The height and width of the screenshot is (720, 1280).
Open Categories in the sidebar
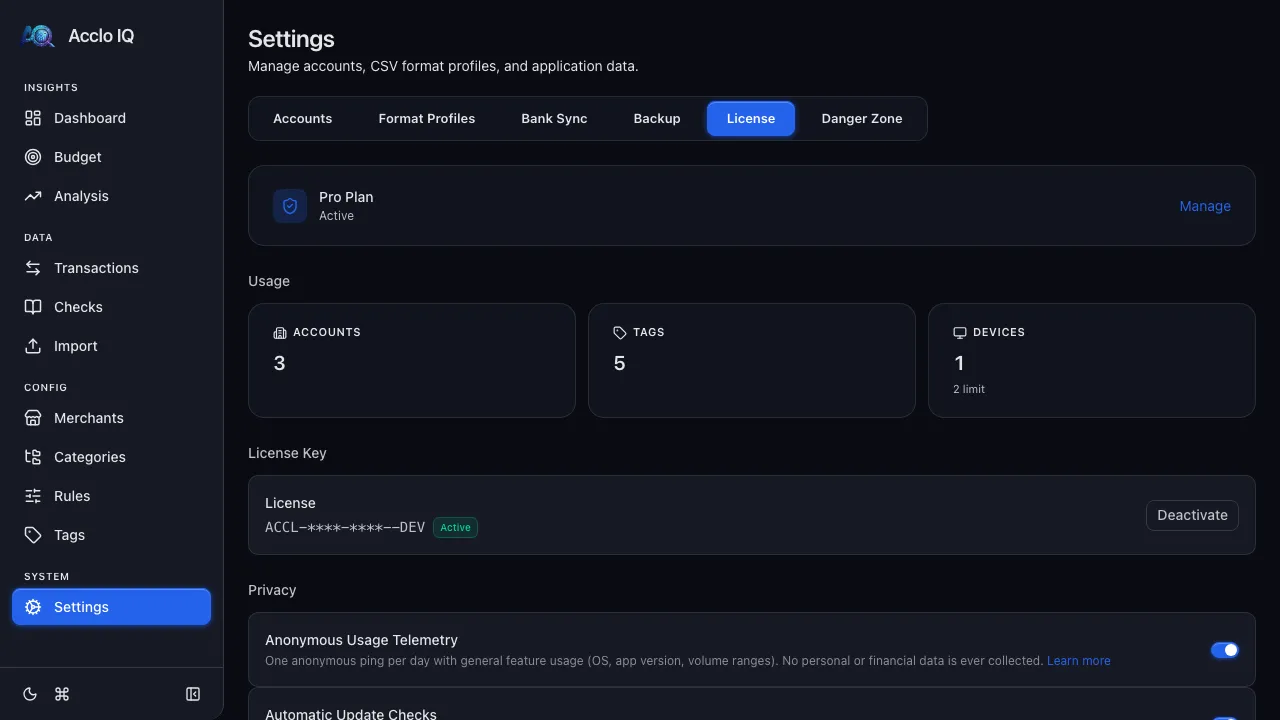[111, 457]
